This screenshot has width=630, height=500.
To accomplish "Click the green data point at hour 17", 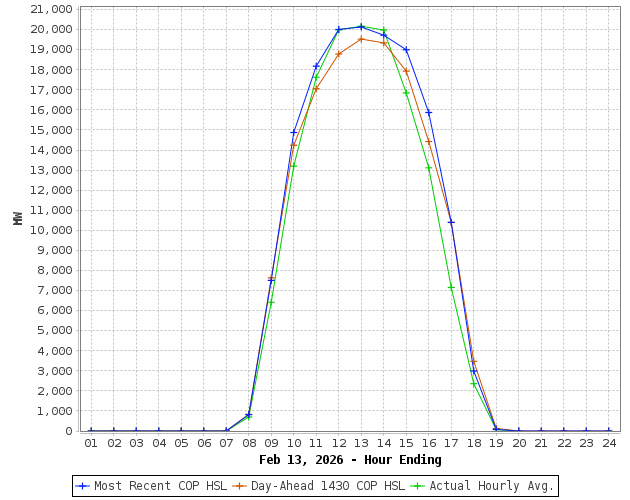I will [x=451, y=287].
